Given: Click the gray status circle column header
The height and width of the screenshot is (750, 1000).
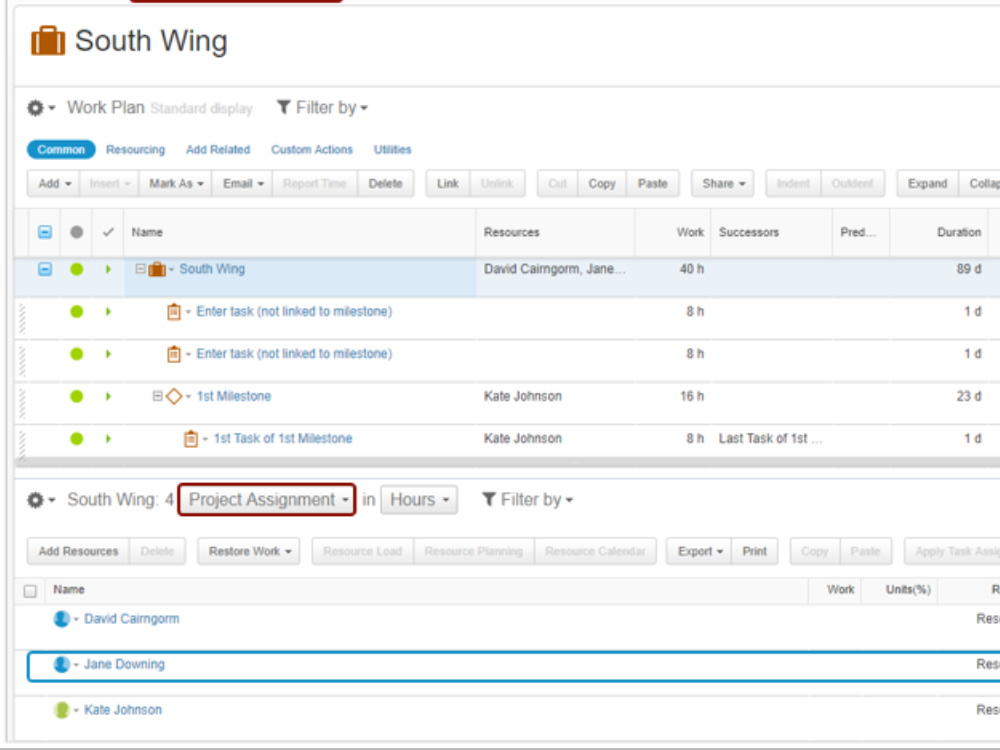Looking at the screenshot, I should 77,232.
